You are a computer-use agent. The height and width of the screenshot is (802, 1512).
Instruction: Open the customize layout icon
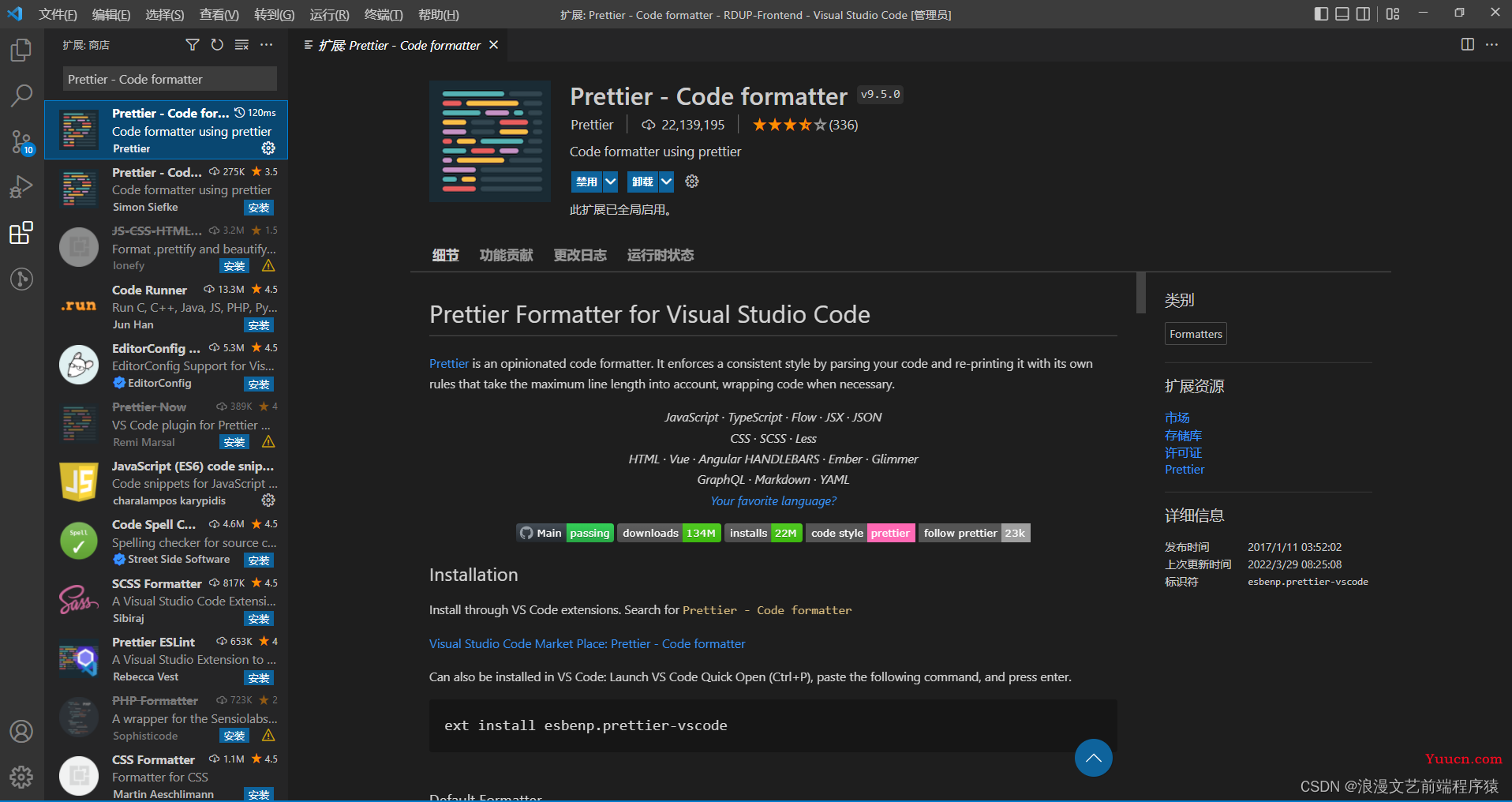(x=1393, y=14)
